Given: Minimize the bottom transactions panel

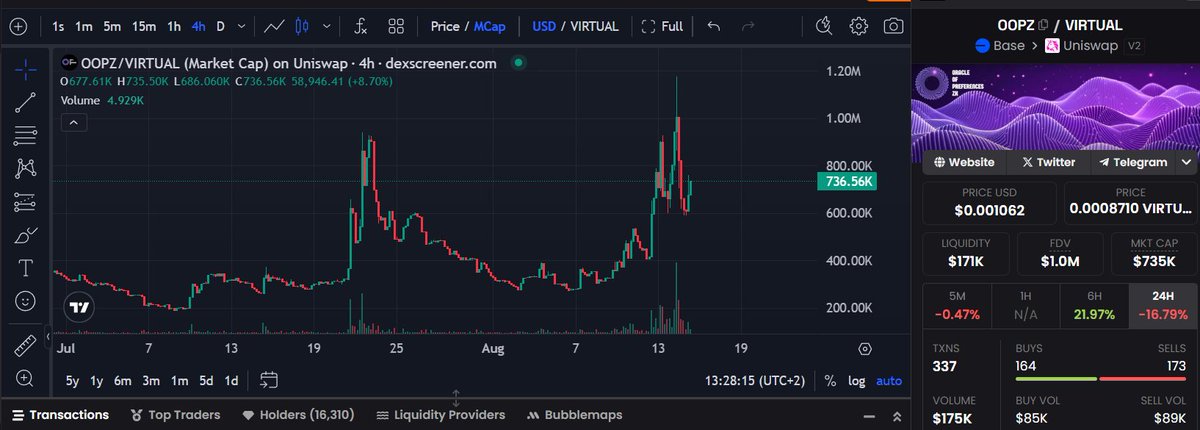Looking at the screenshot, I should pyautogui.click(x=868, y=415).
